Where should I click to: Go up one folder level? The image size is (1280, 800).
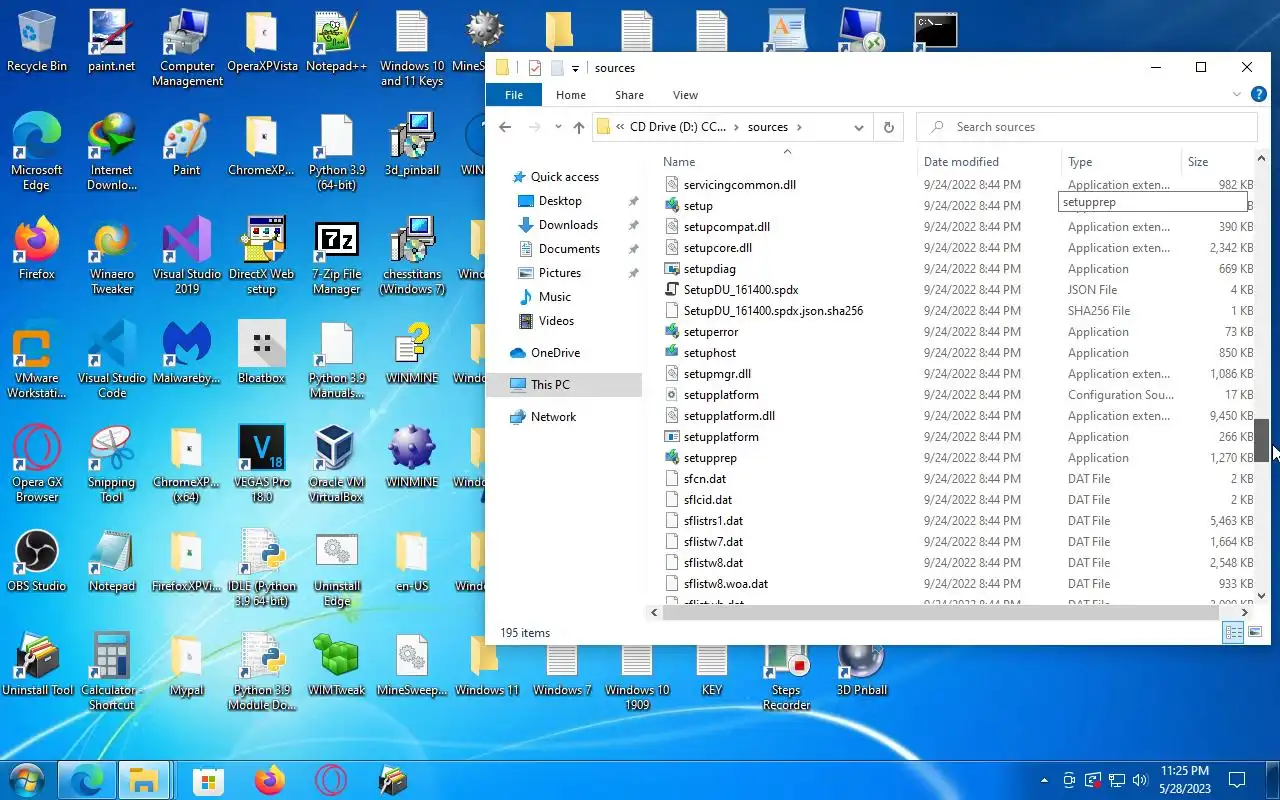(578, 127)
